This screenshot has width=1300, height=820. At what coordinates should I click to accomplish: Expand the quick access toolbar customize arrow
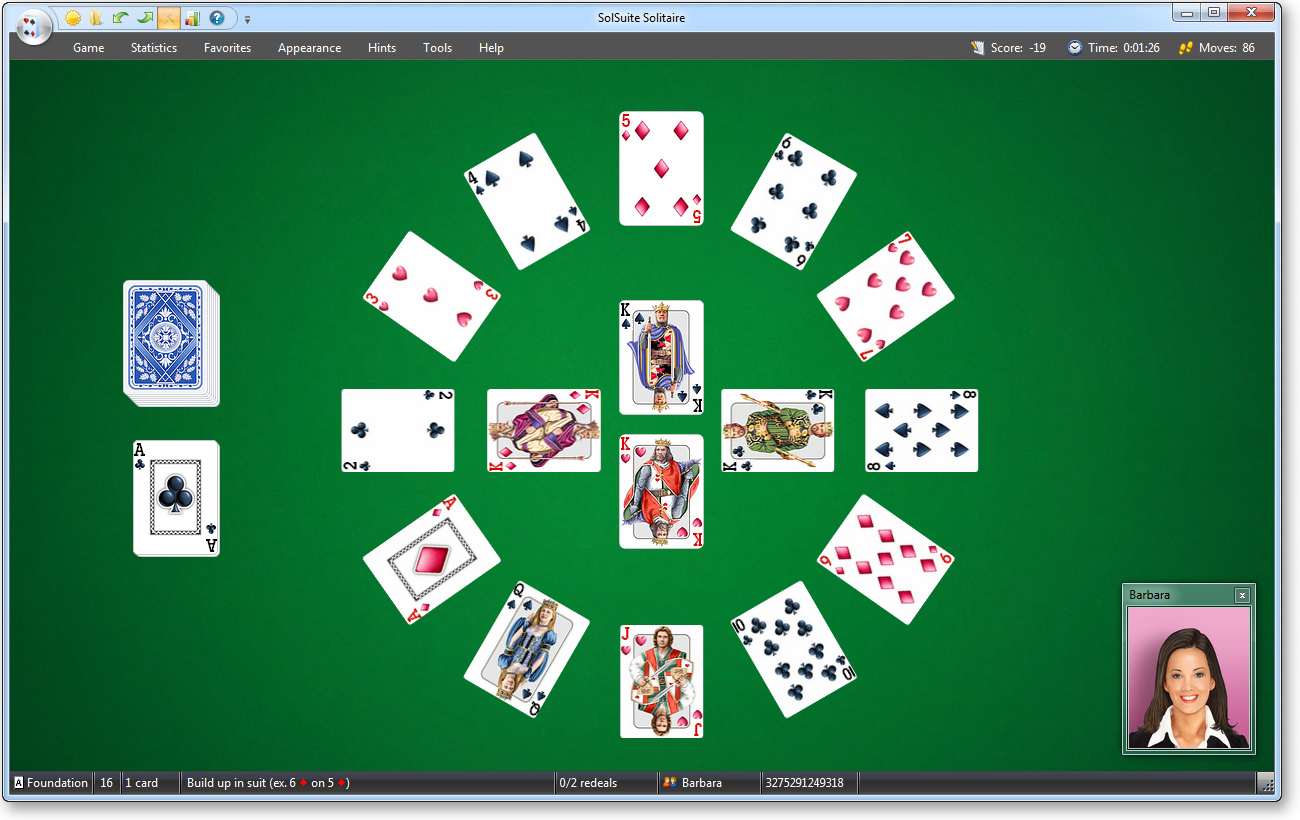pos(247,19)
